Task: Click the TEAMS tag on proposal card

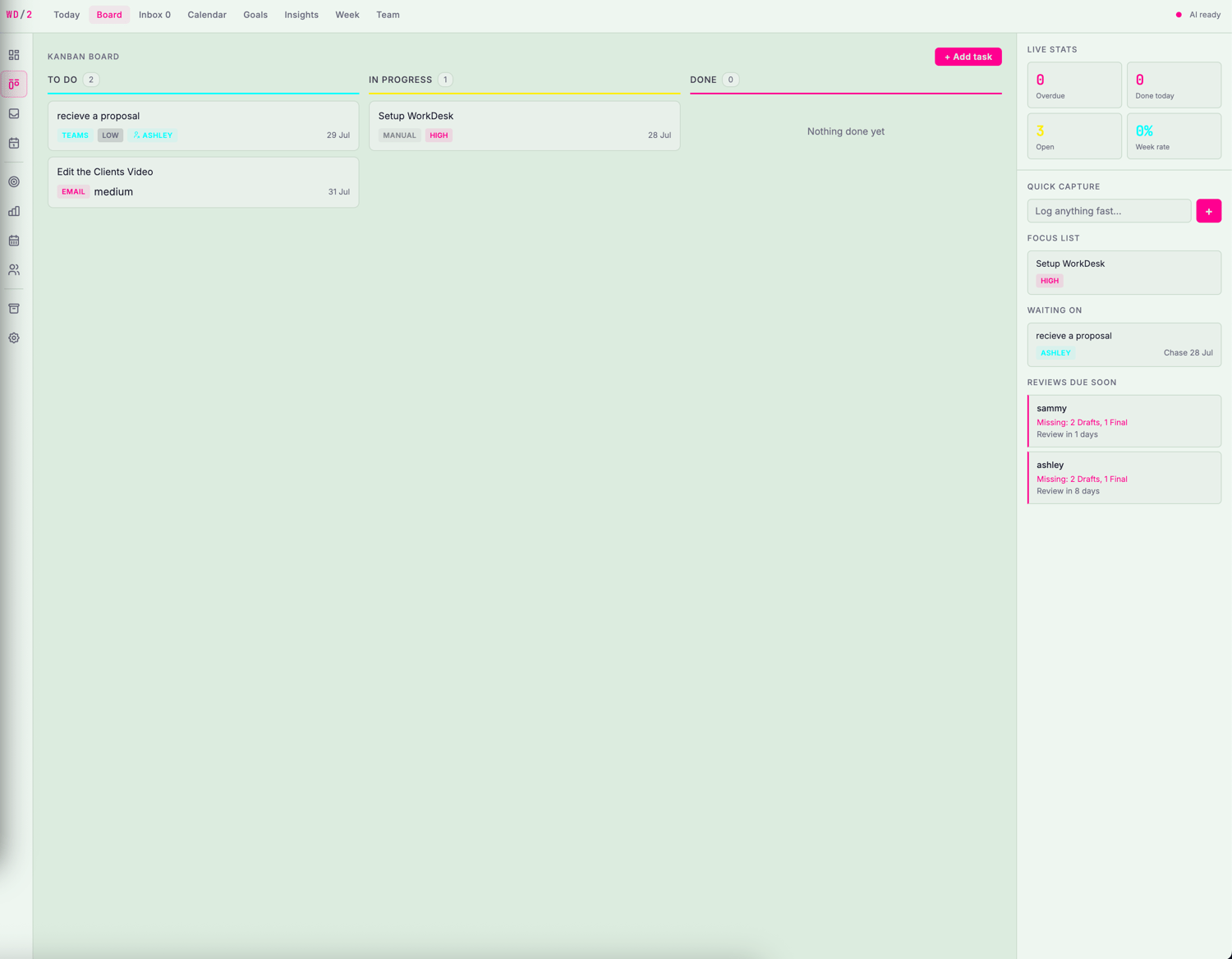Action: click(x=75, y=135)
